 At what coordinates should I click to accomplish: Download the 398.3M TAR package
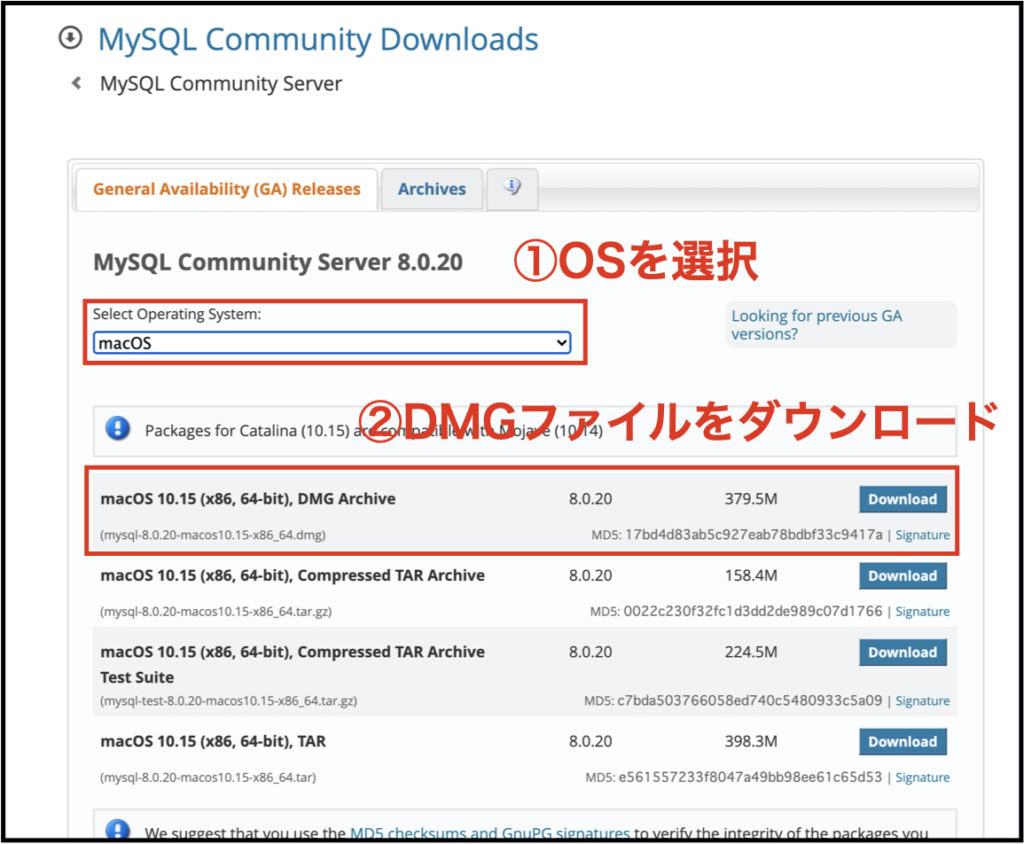[x=902, y=742]
